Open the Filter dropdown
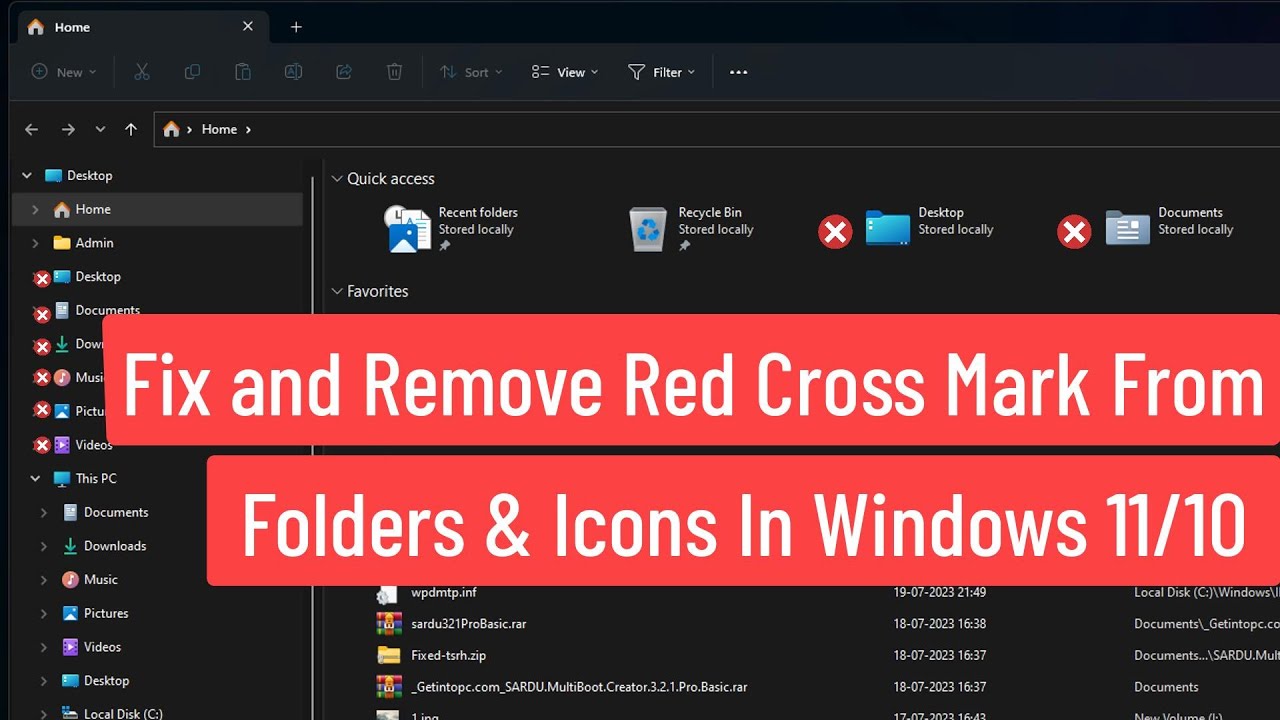1280x720 pixels. (661, 72)
